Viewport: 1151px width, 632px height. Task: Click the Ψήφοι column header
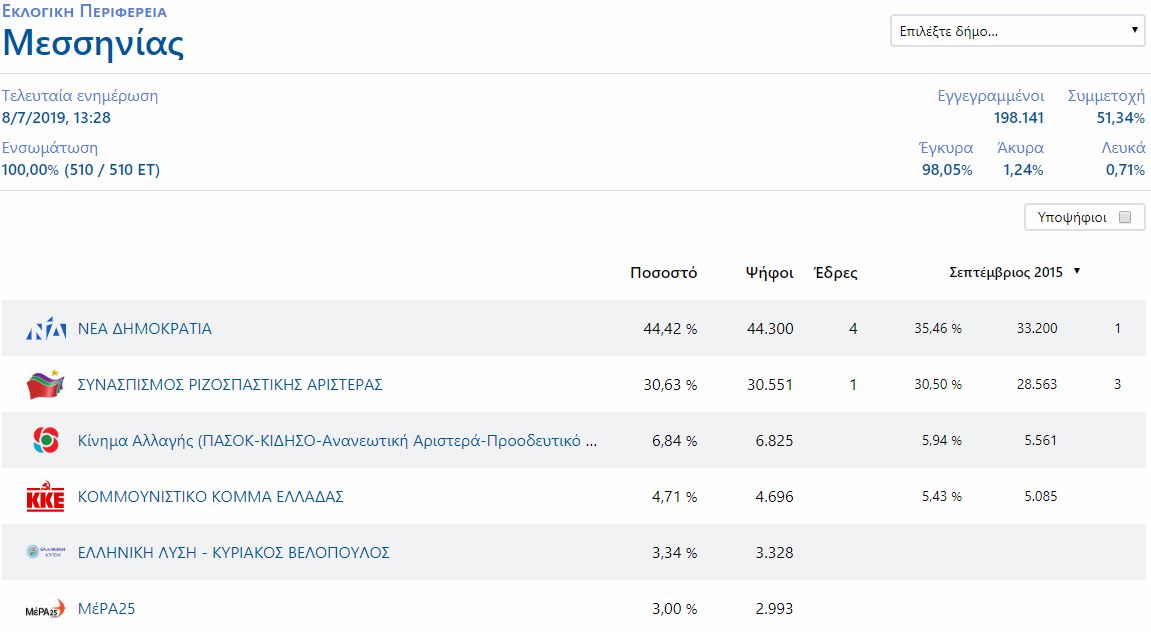point(769,273)
